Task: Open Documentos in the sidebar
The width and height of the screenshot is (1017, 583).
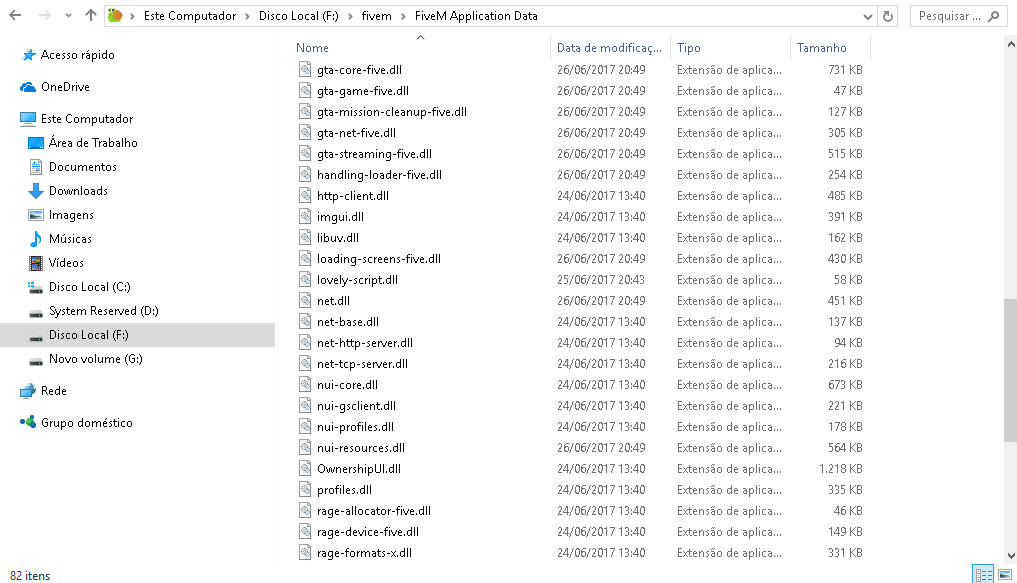Action: [x=82, y=167]
